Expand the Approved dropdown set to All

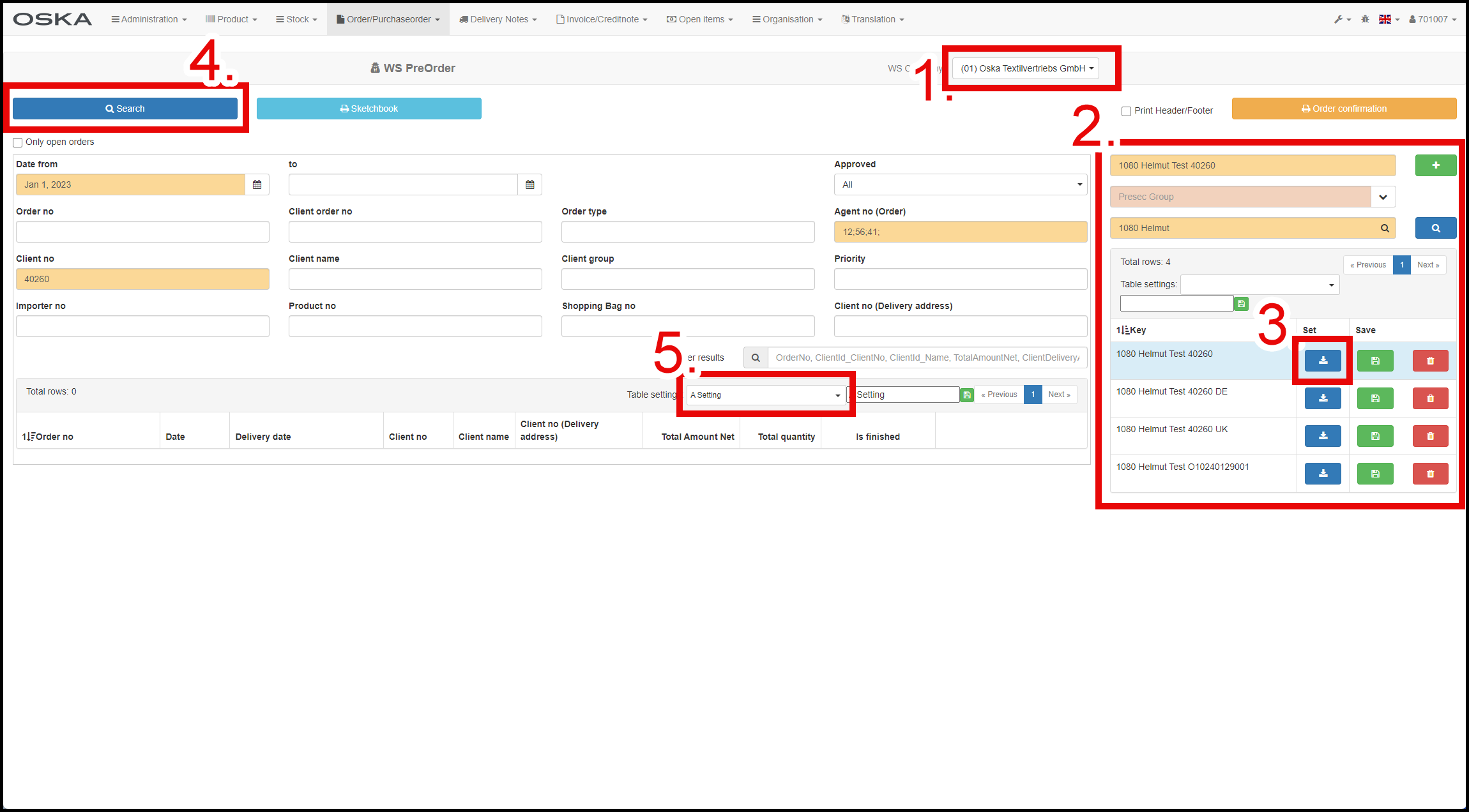960,184
